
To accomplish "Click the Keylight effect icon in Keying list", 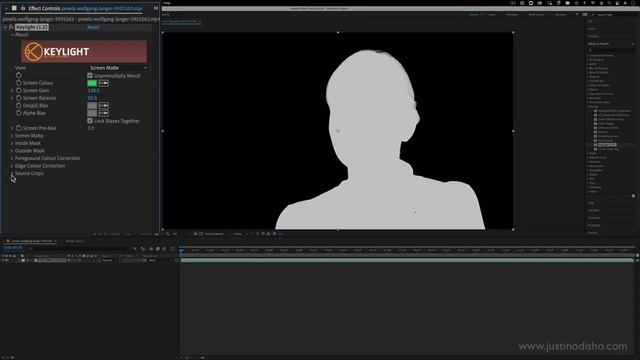I will click(x=596, y=145).
